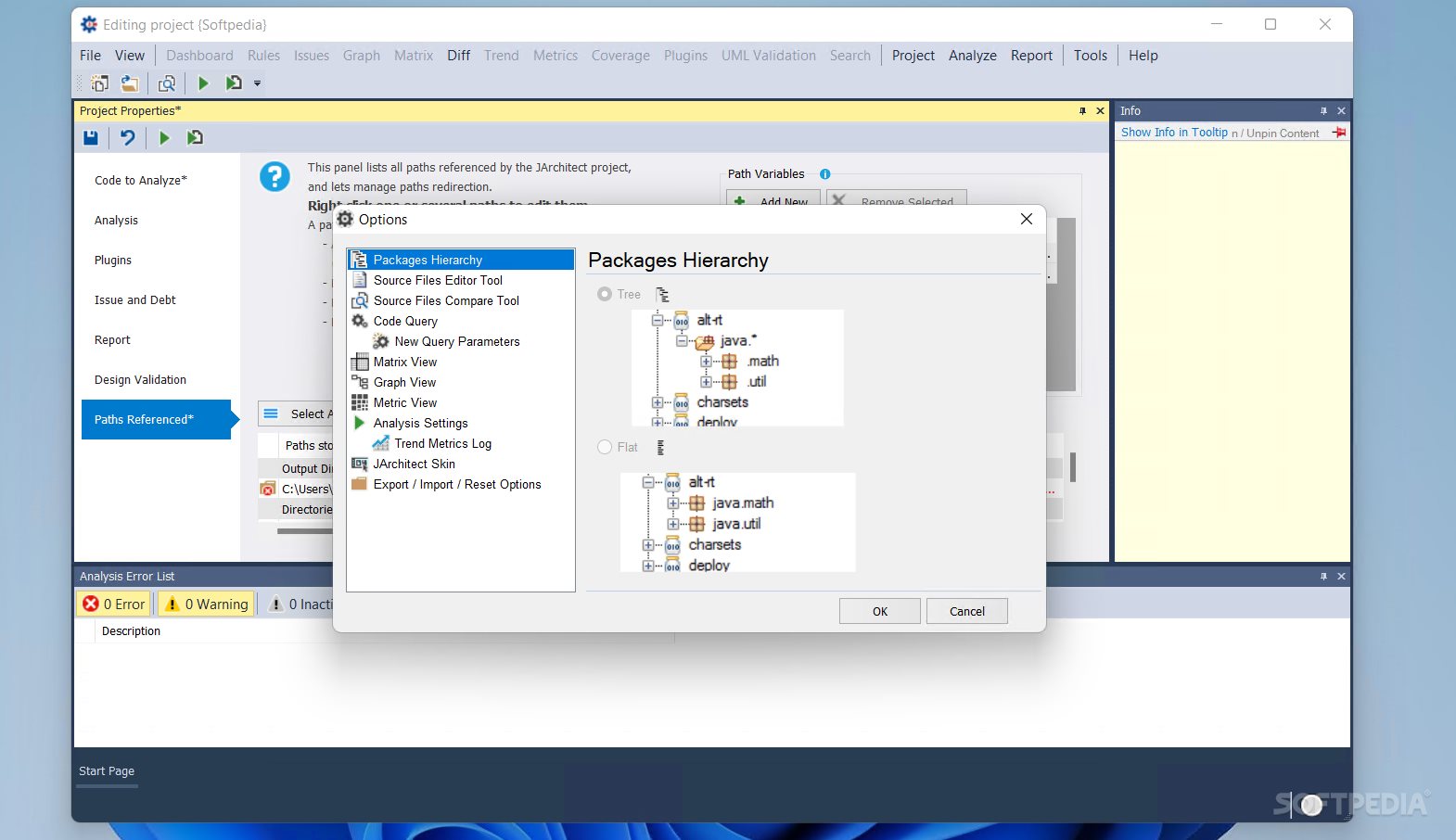Open the Design Validation section
Image resolution: width=1456 pixels, height=840 pixels.
(140, 380)
